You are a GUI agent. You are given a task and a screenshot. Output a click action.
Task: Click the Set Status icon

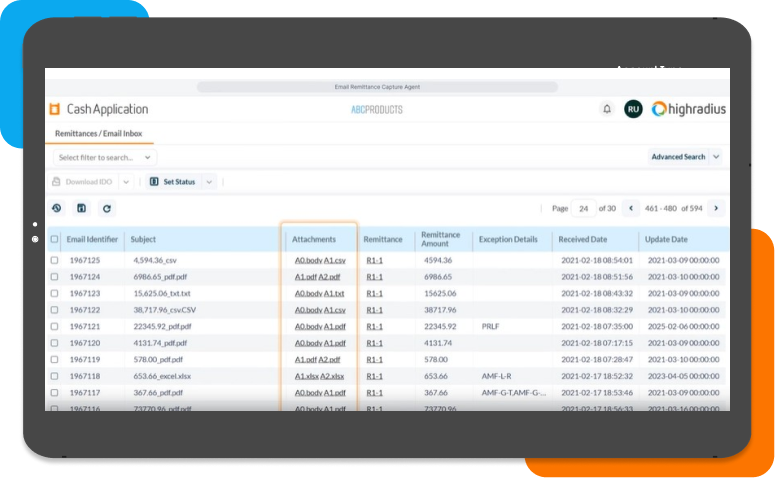[154, 182]
